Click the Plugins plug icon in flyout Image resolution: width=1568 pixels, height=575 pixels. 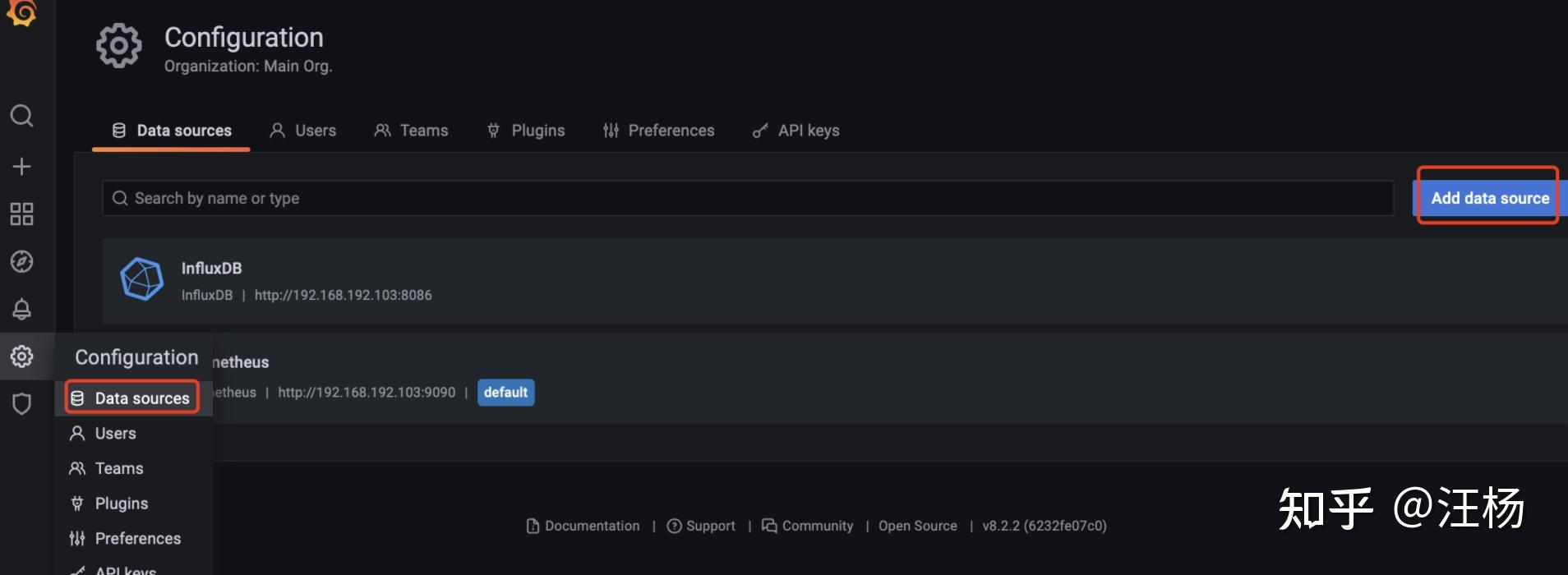77,504
